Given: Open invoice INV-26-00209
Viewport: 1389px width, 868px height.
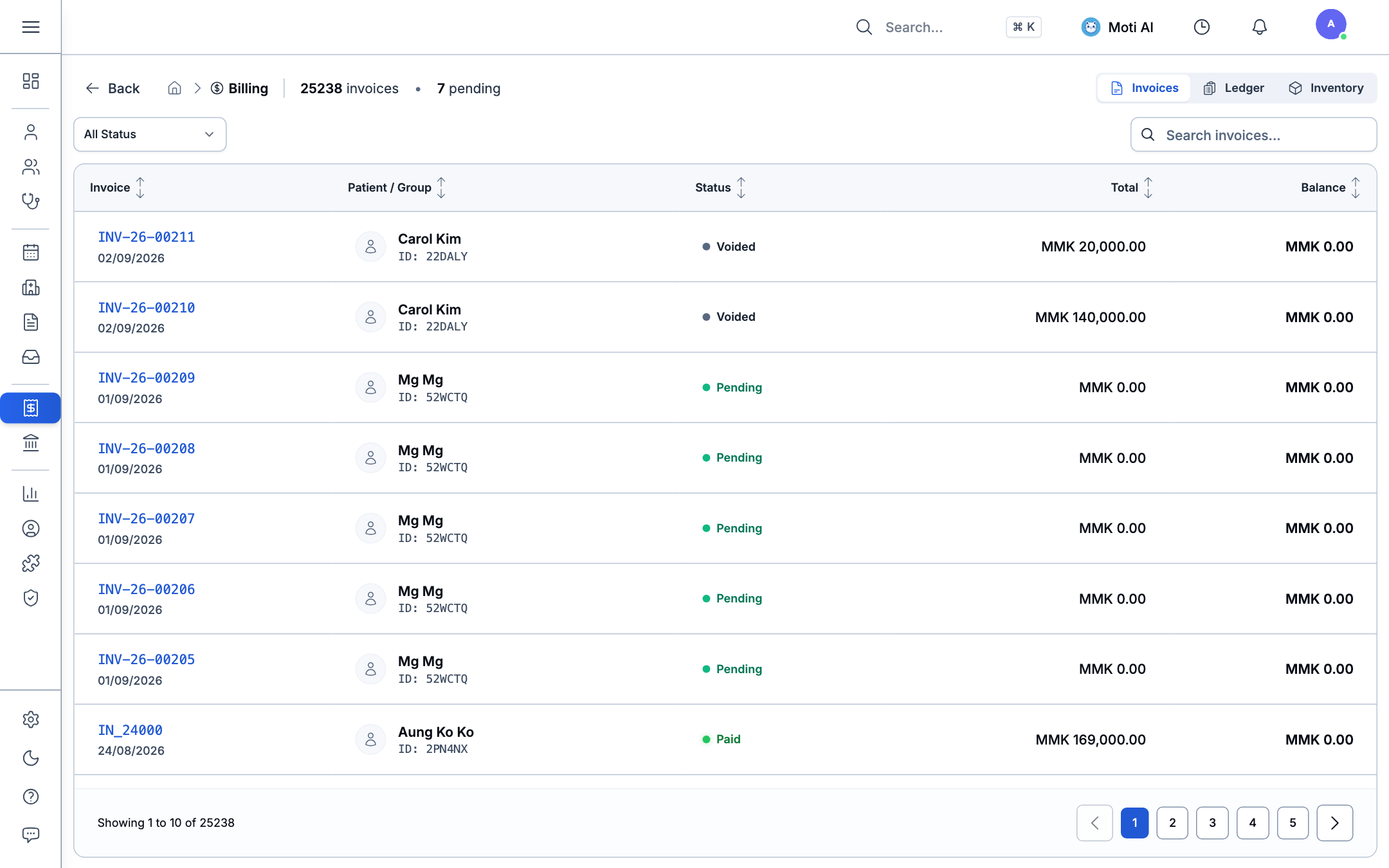Looking at the screenshot, I should coord(146,378).
